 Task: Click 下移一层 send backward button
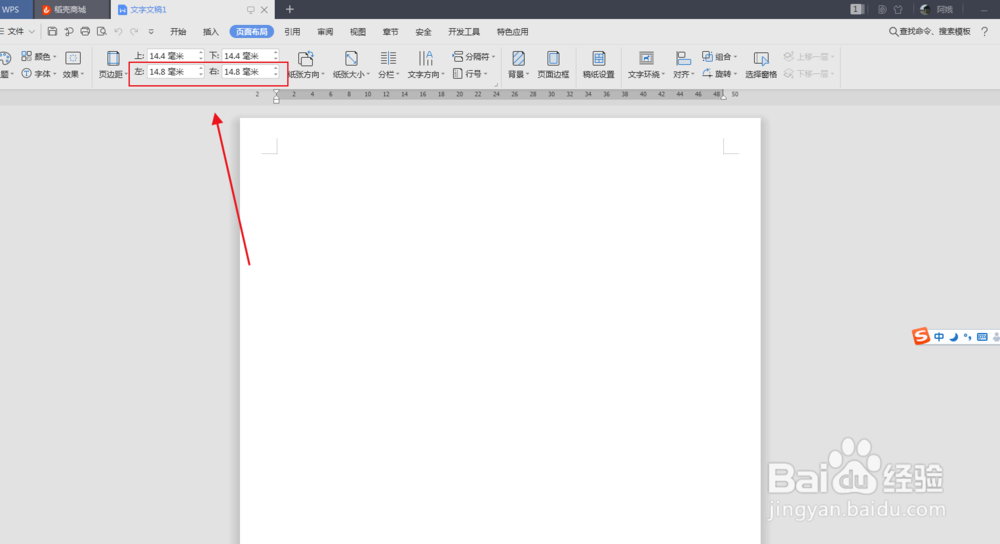(x=809, y=74)
